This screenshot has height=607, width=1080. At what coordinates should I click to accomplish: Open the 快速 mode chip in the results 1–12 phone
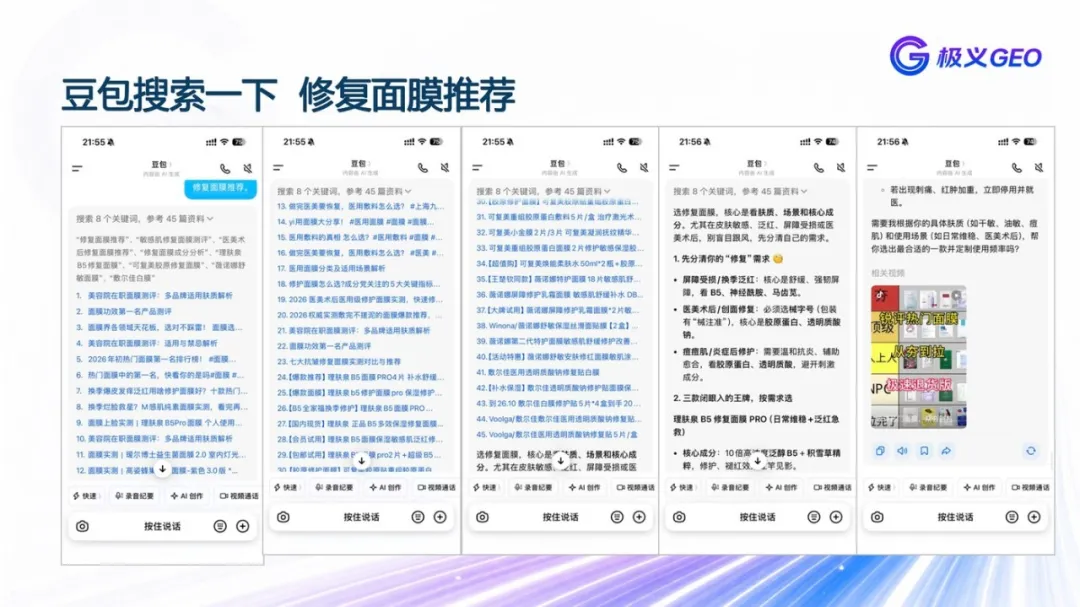pos(85,496)
